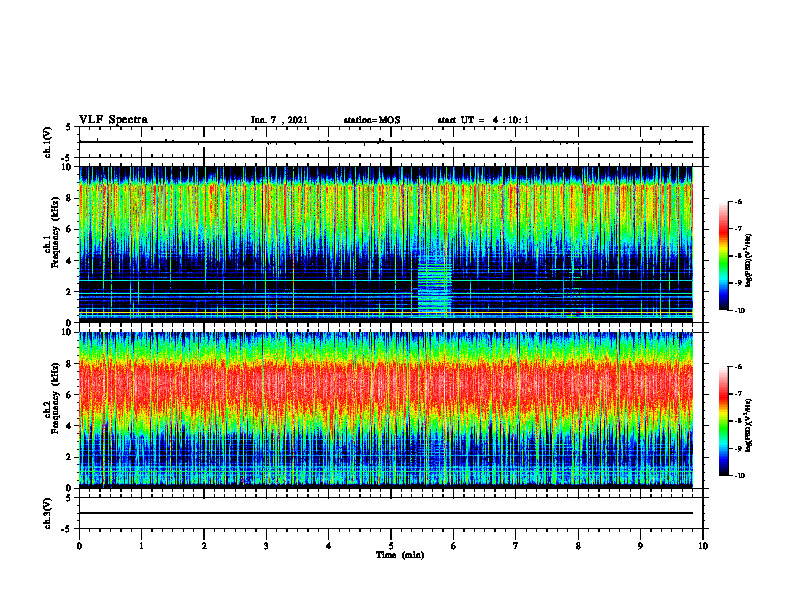This screenshot has width=792, height=612.
Task: Click the "ch.1(V)" top waveform axis label
Action: click(47, 142)
